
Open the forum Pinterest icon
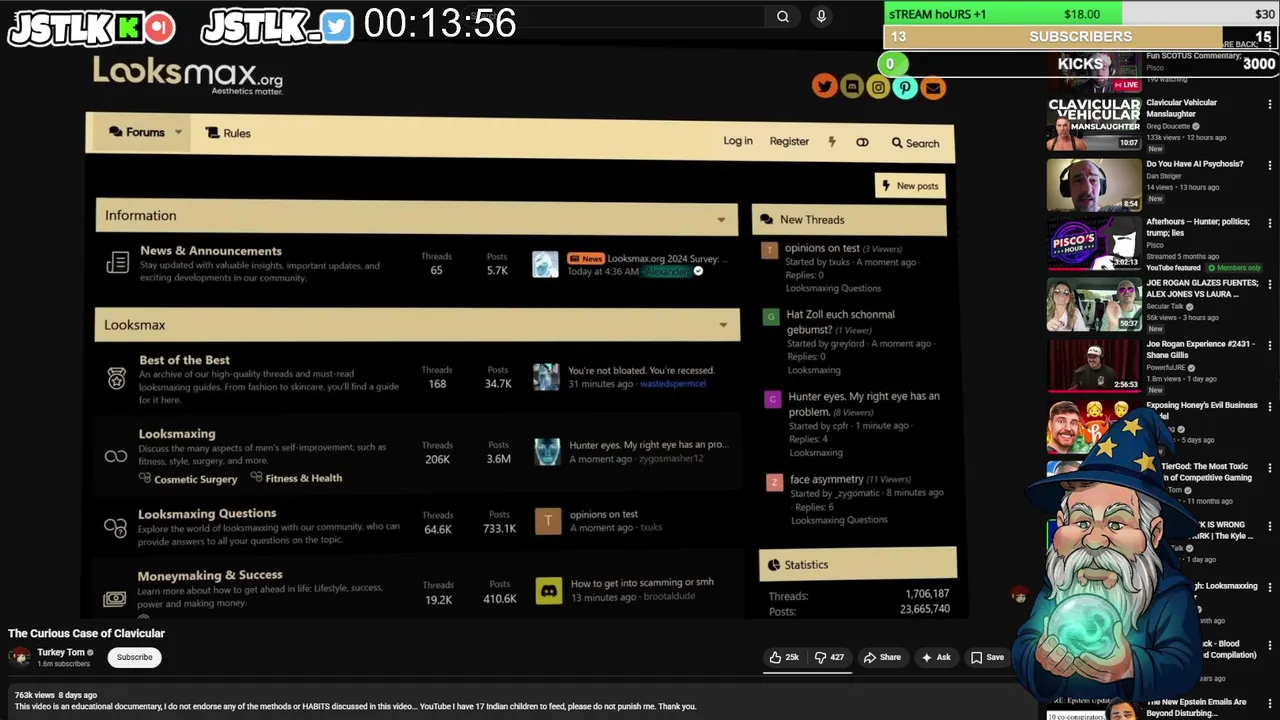click(x=905, y=88)
